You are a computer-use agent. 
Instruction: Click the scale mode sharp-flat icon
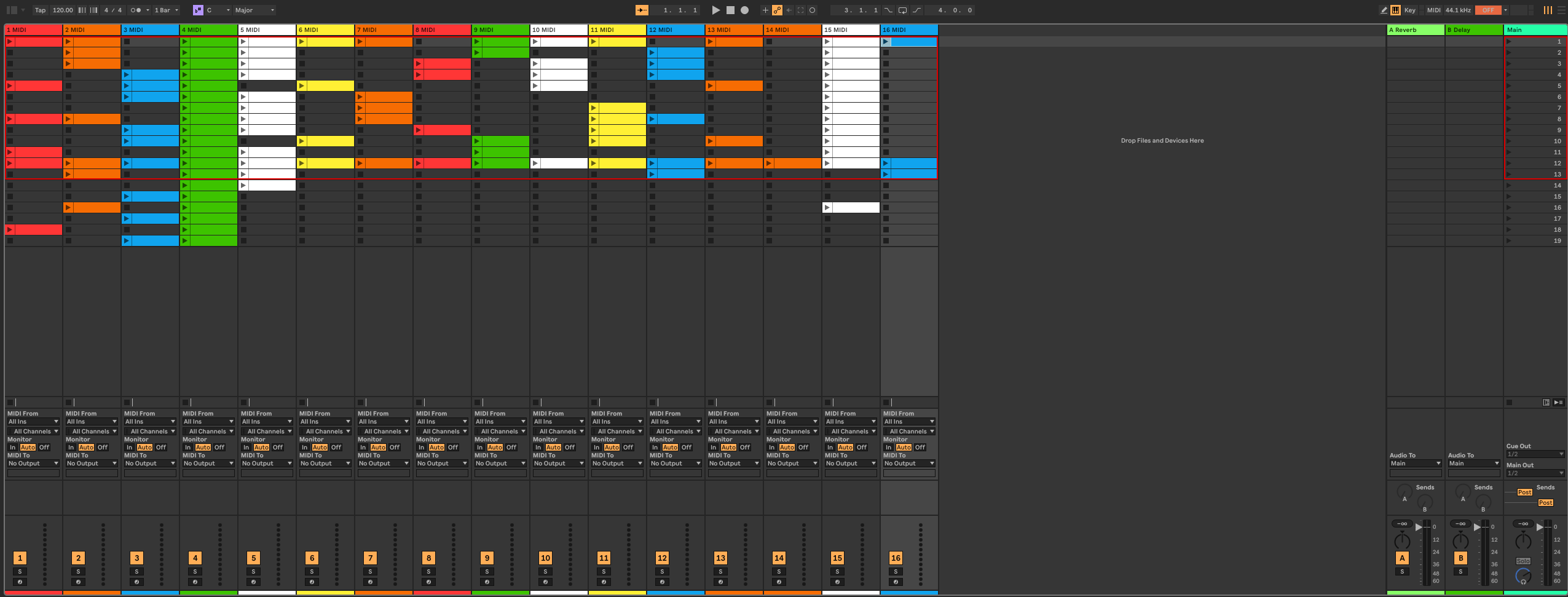click(x=198, y=10)
